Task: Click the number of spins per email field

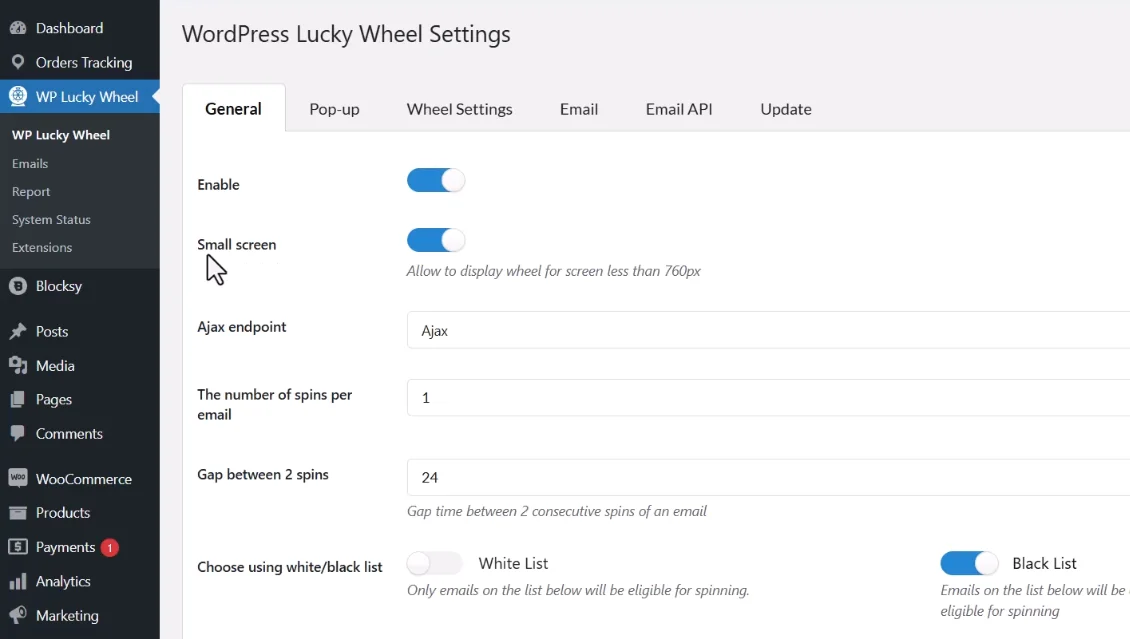Action: [x=768, y=398]
